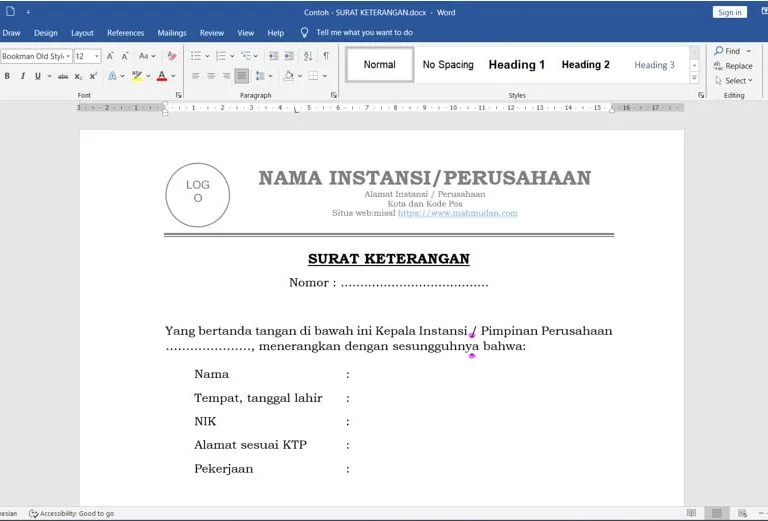Toggle Superscript formatting
768x521 pixels.
point(93,76)
